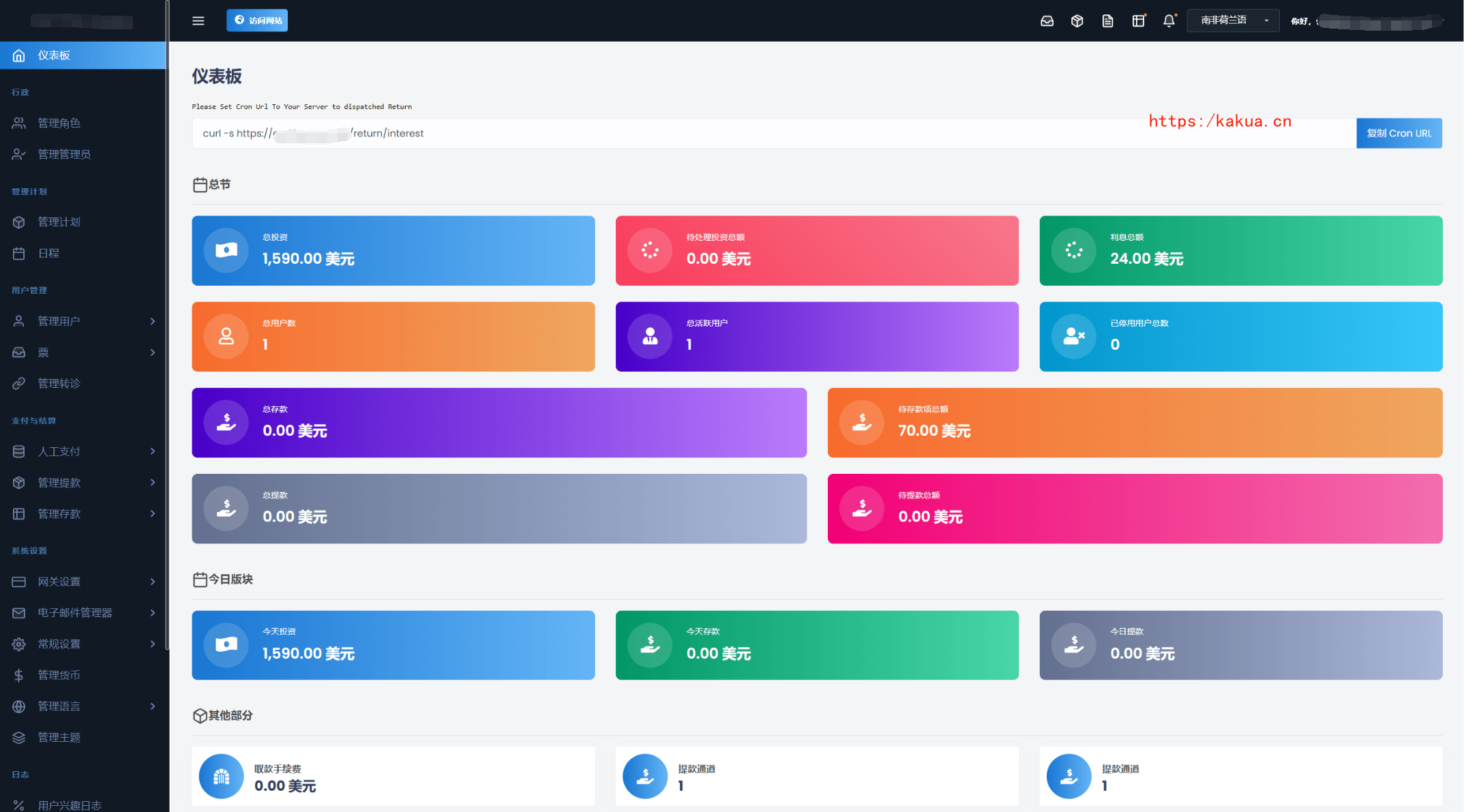Click the 今日提款 hand-dollar icon
The width and height of the screenshot is (1464, 812).
click(1074, 644)
